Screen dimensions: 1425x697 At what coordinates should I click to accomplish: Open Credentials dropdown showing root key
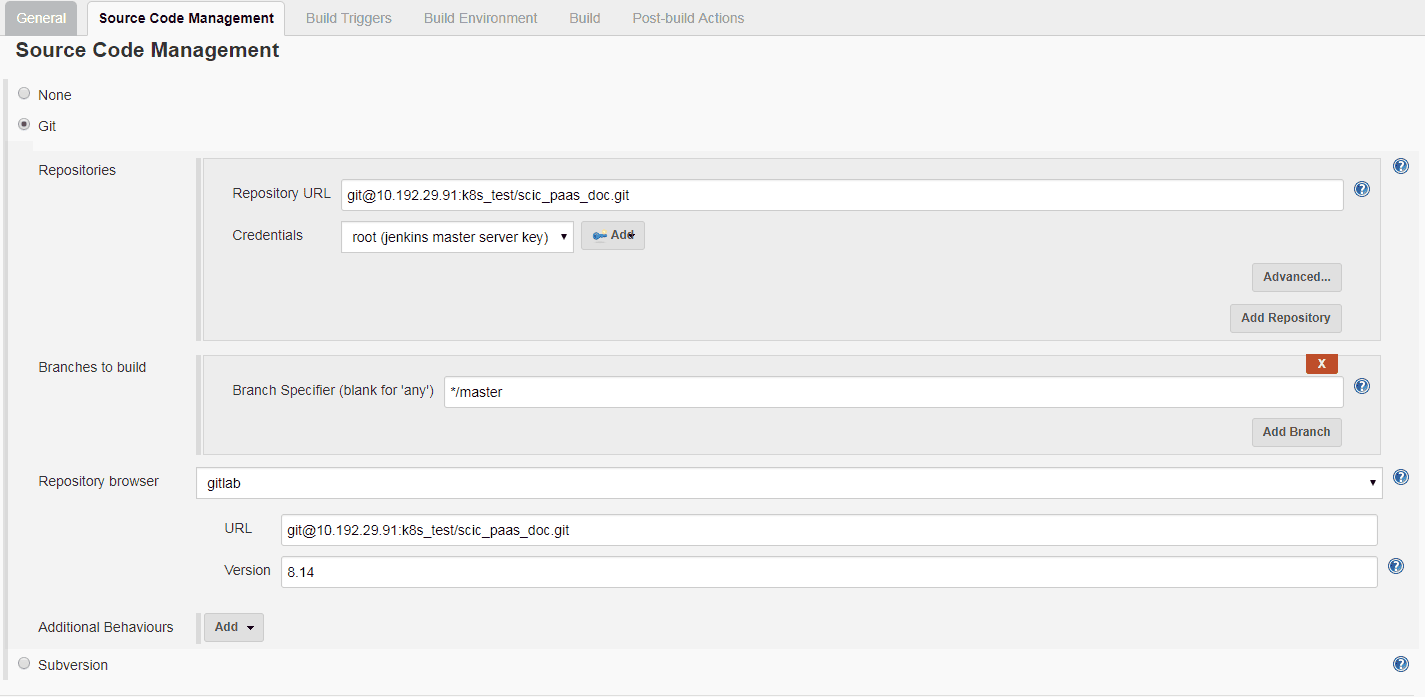point(457,237)
